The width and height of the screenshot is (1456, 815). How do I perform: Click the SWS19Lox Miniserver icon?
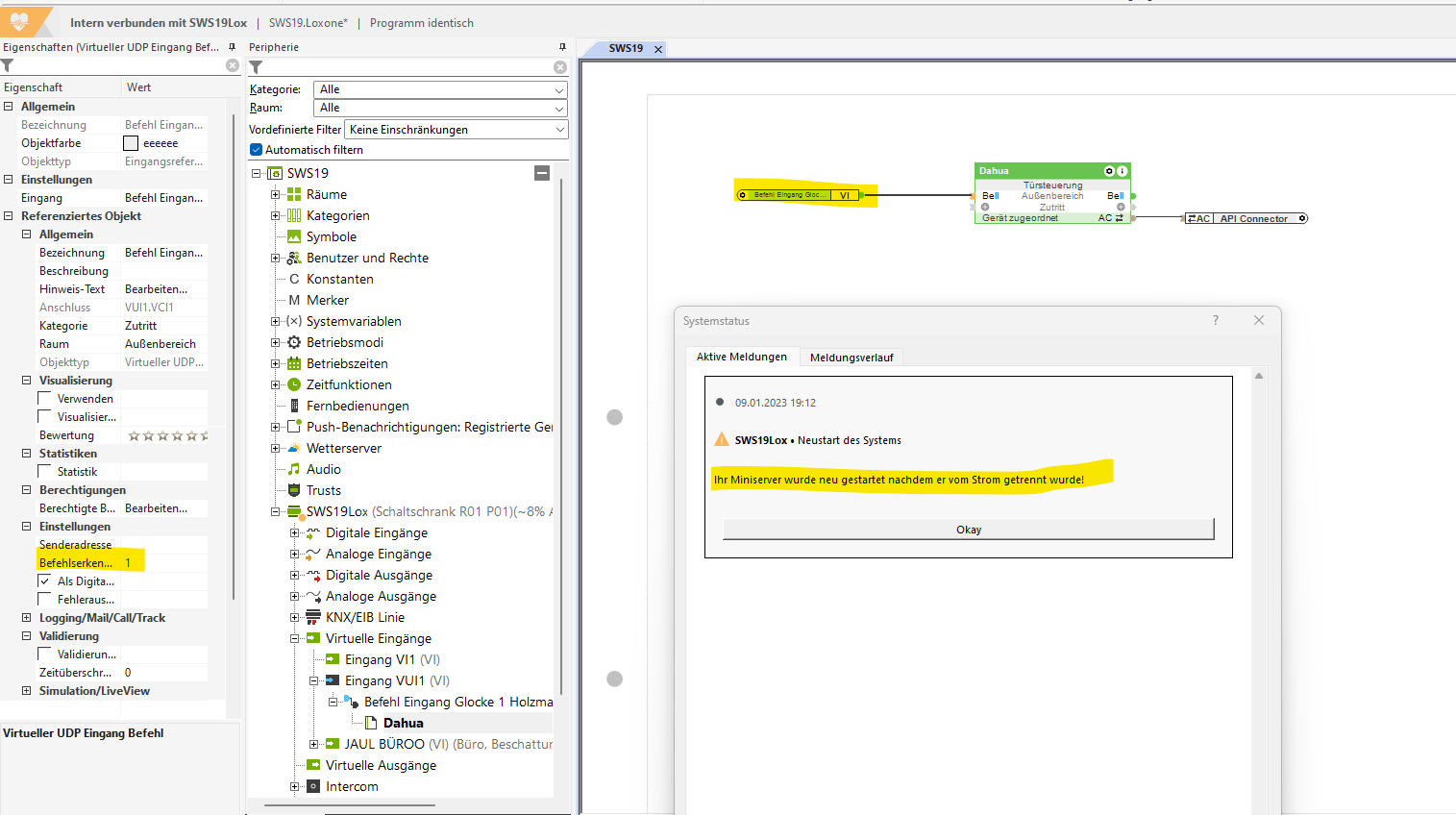(295, 511)
